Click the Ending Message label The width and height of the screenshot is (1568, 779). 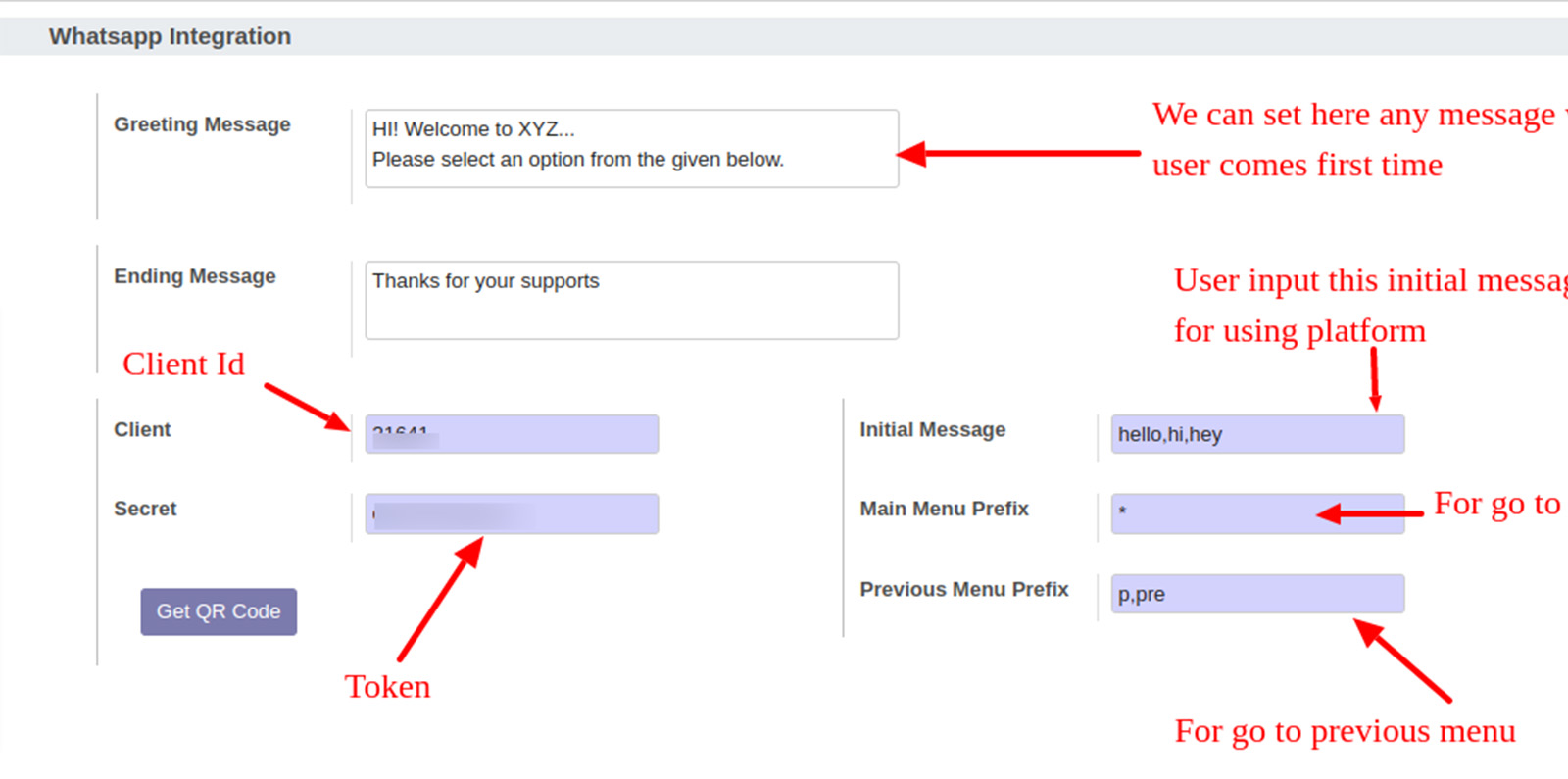coord(195,276)
